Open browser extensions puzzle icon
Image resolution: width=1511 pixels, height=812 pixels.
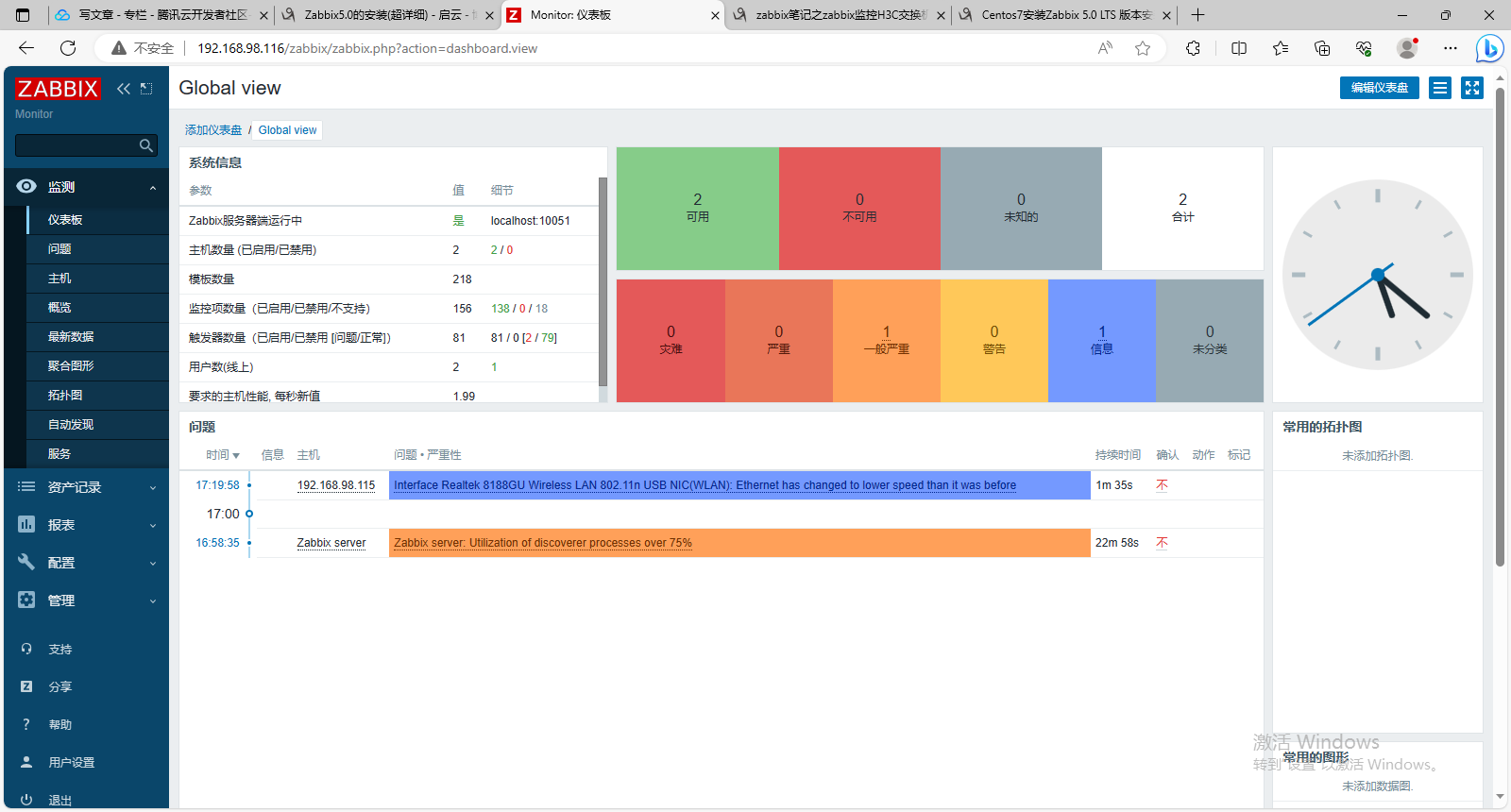[x=1194, y=48]
